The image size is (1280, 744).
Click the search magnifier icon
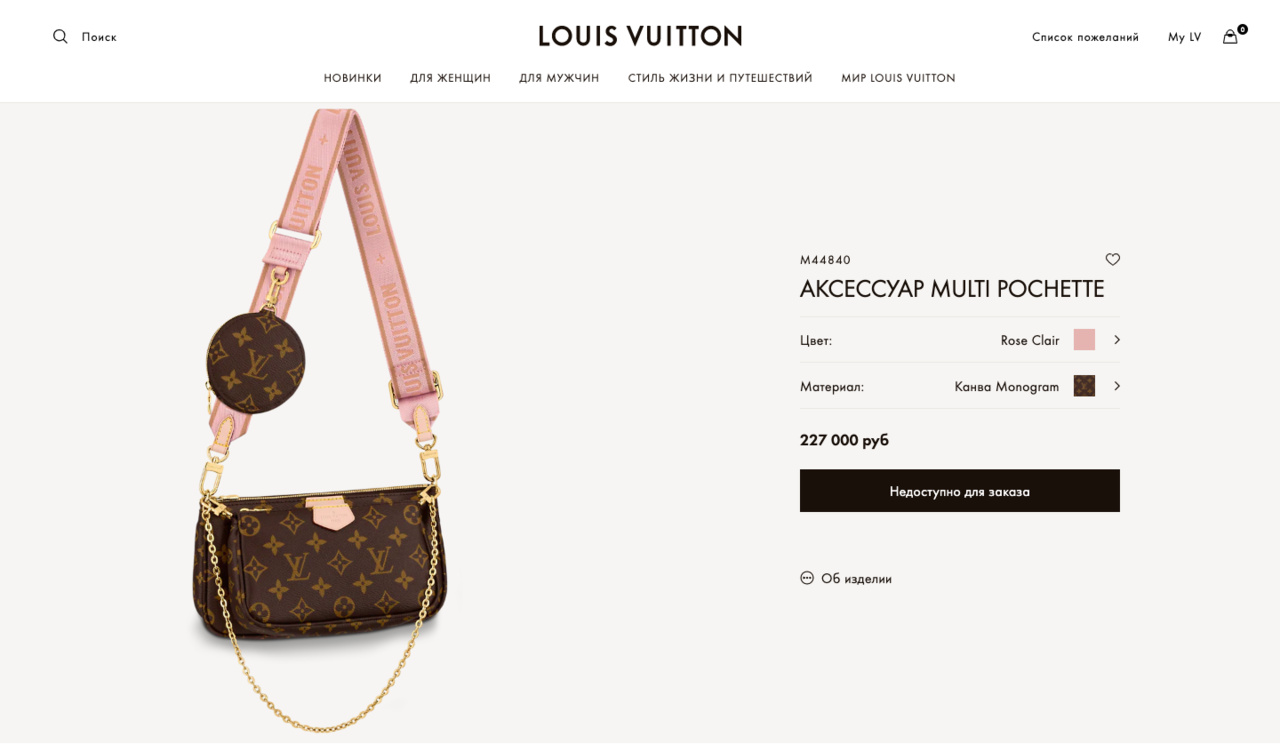[60, 37]
